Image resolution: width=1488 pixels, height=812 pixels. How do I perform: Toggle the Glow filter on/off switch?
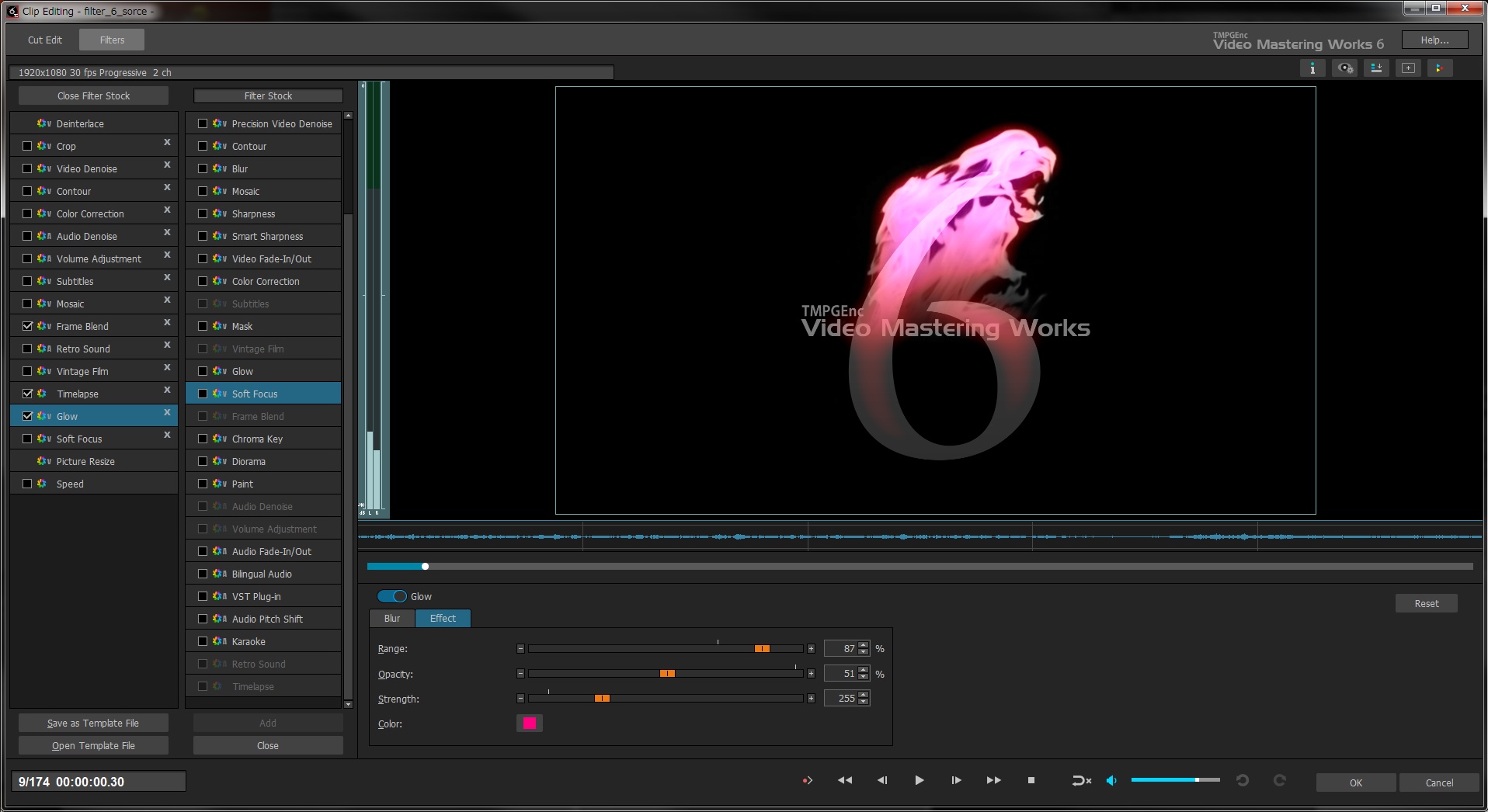click(392, 596)
